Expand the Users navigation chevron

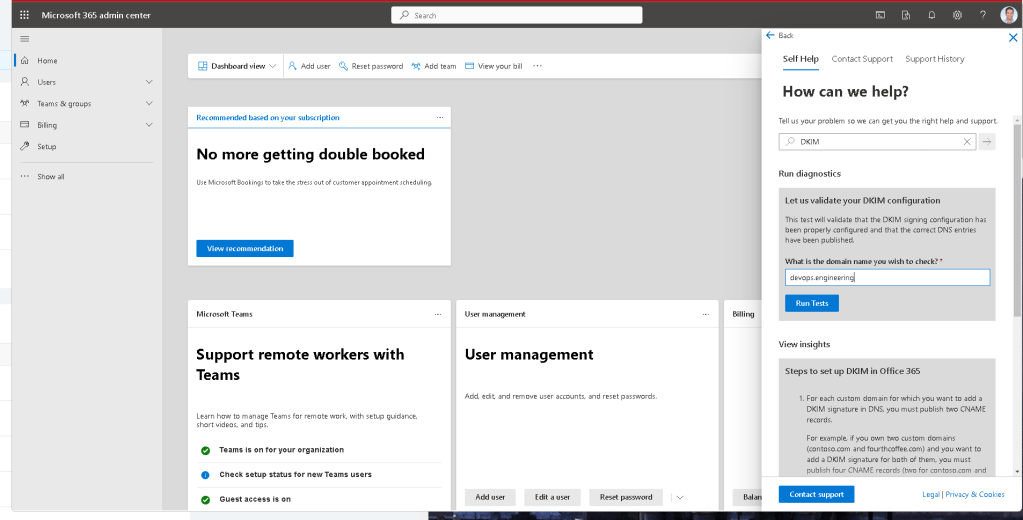pyautogui.click(x=149, y=82)
